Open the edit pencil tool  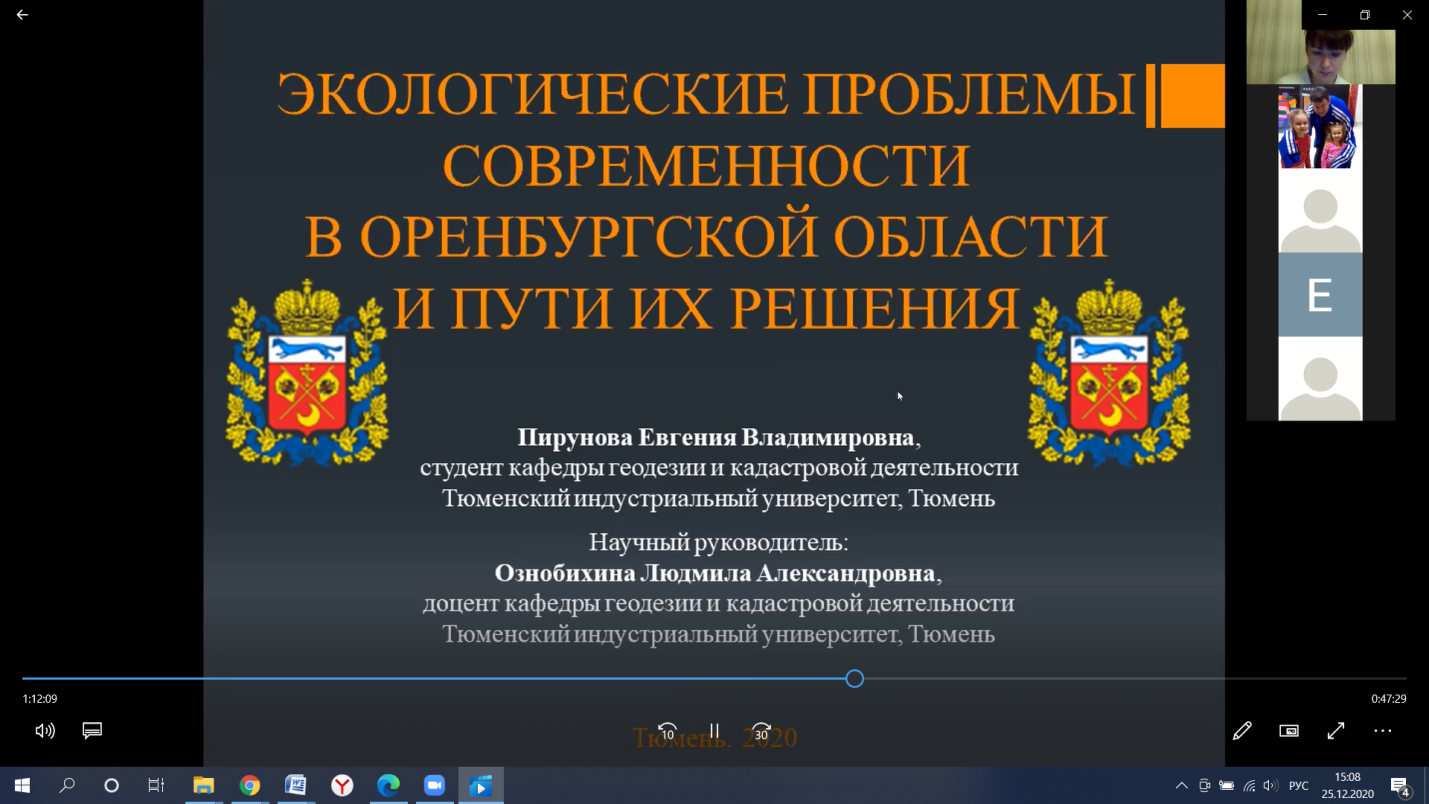click(x=1242, y=731)
